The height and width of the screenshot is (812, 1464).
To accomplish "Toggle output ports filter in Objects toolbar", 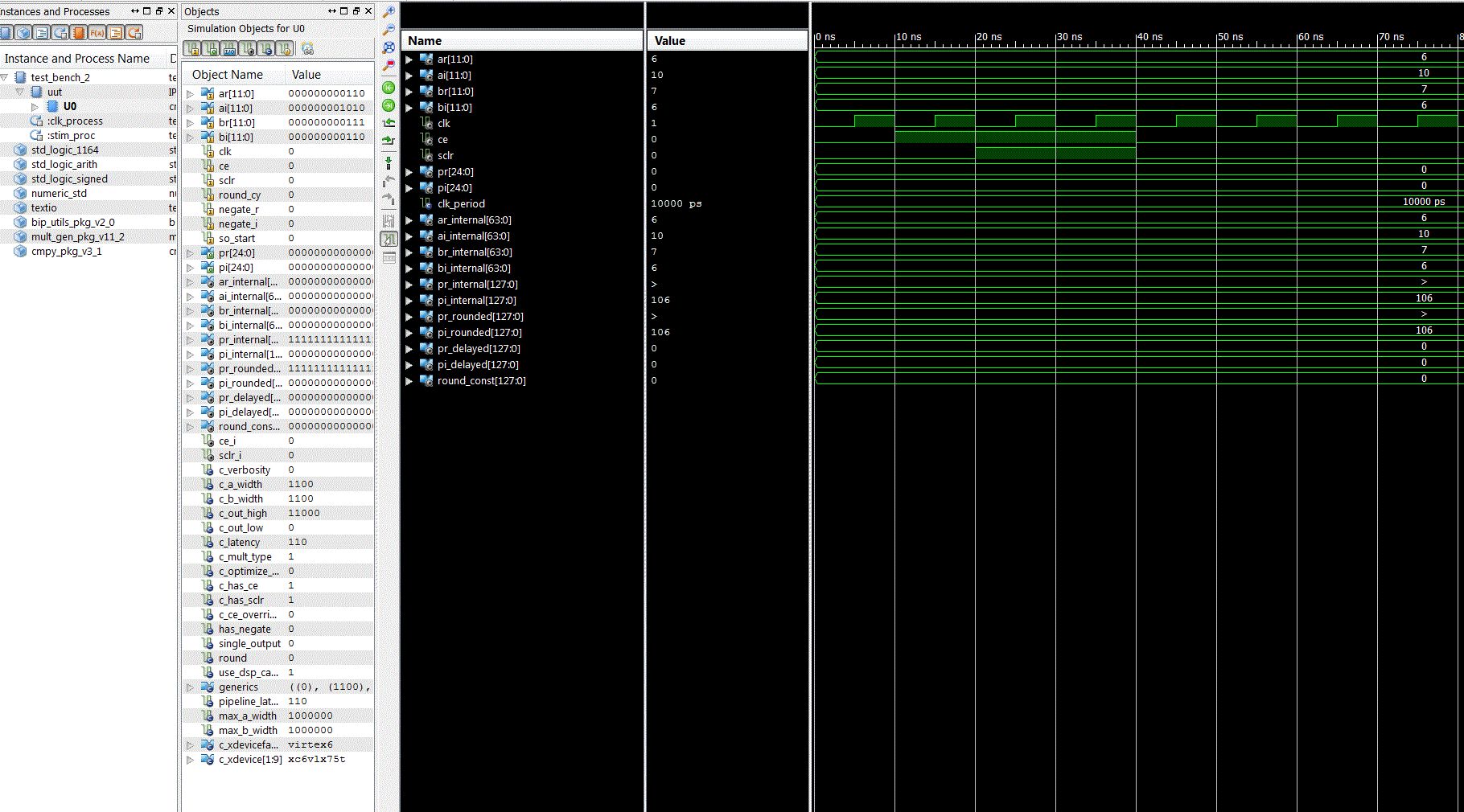I will (211, 49).
